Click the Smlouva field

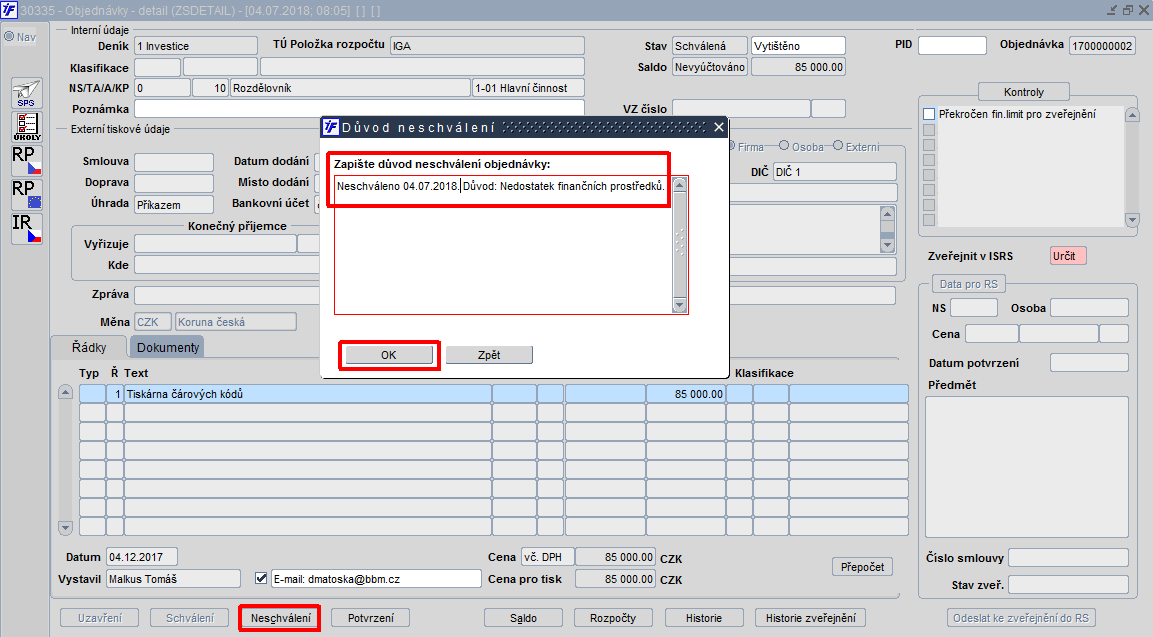[174, 162]
